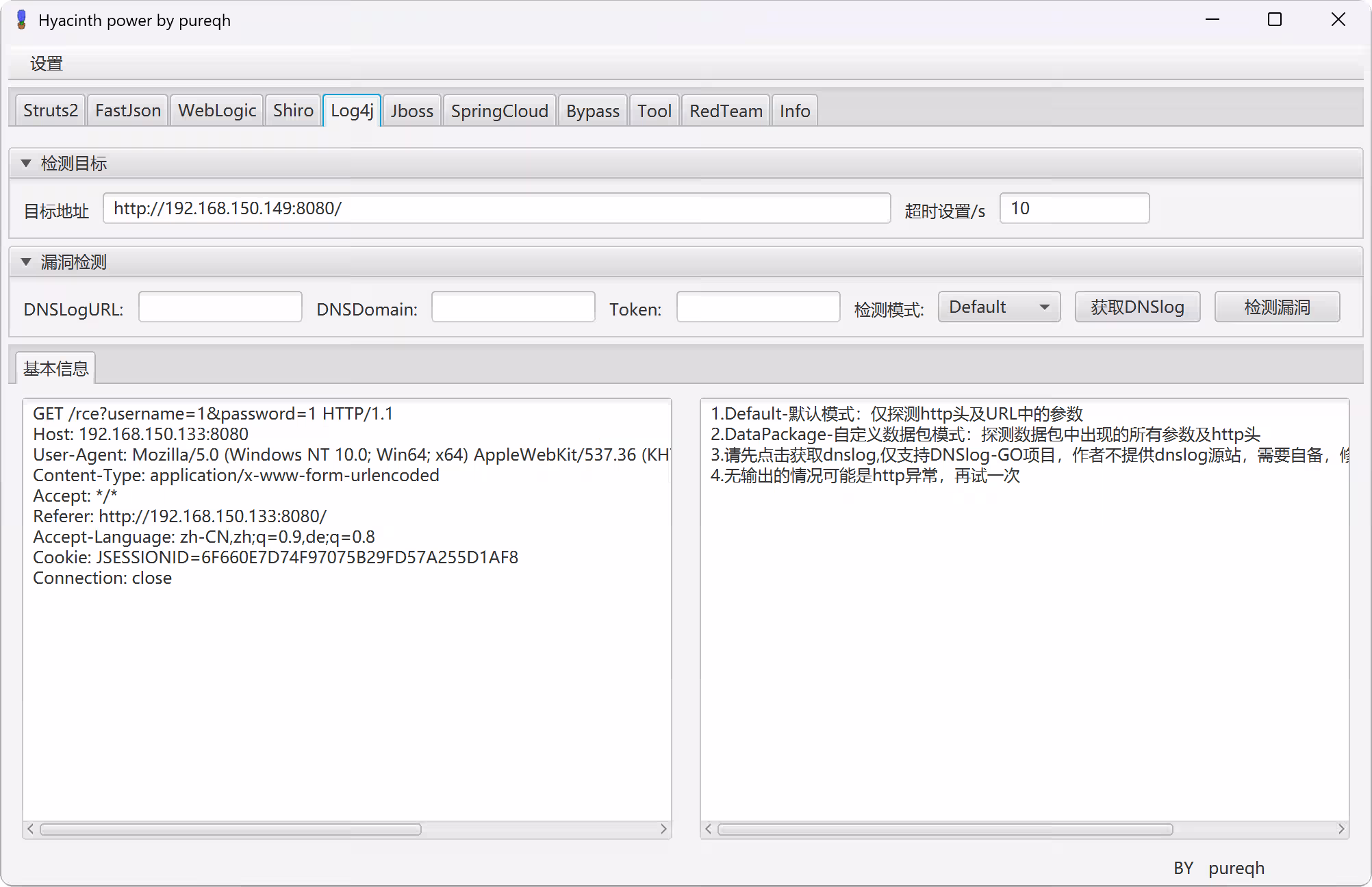This screenshot has height=887, width=1372.
Task: Select the RedTeam tab
Action: [725, 110]
